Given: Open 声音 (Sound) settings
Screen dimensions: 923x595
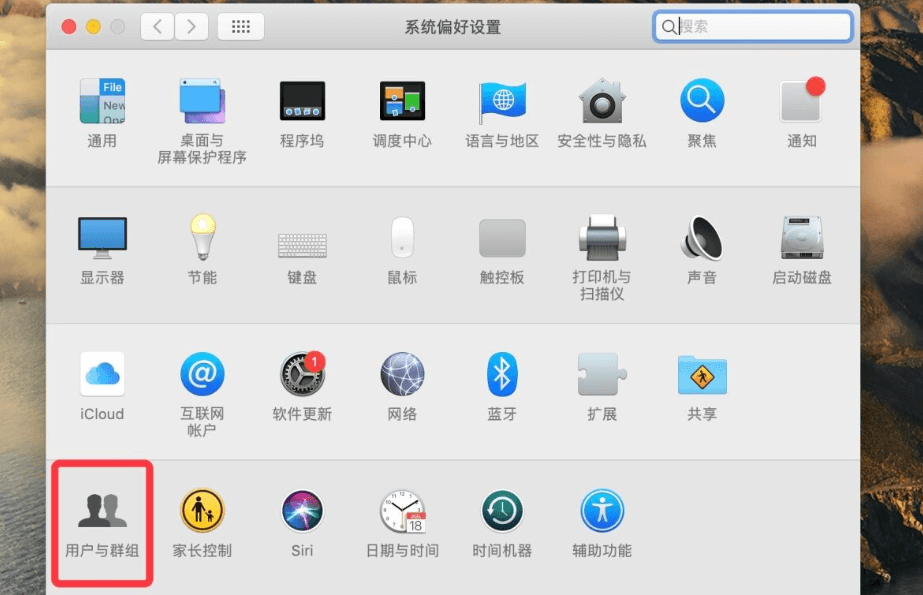Looking at the screenshot, I should tap(701, 245).
